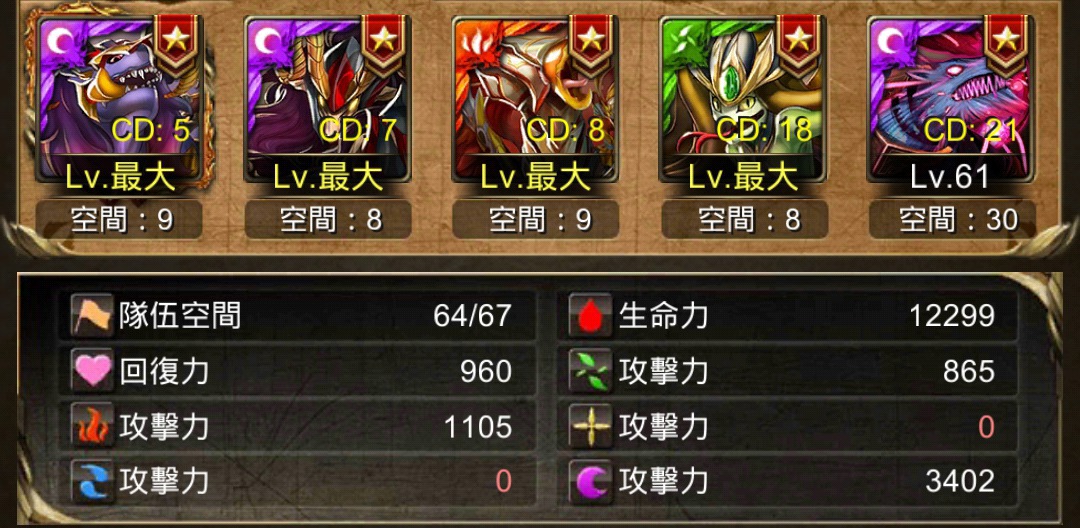Select the first dark card with CD: 5

click(119, 101)
